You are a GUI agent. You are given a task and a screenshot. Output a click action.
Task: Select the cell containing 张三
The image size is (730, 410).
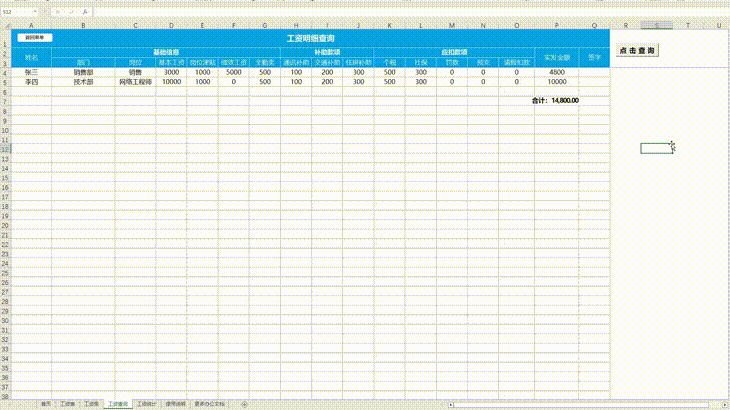31,73
